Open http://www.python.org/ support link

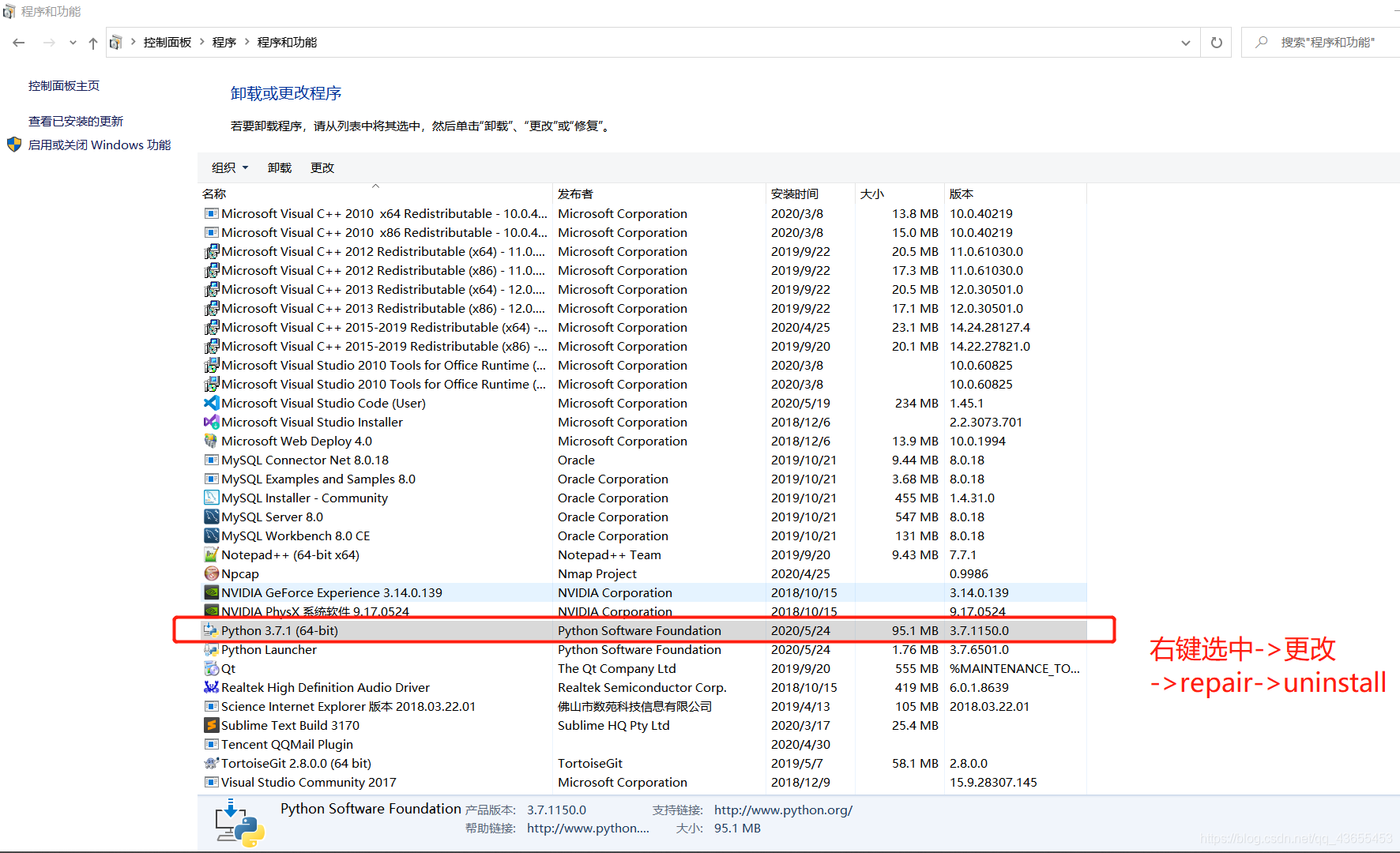click(x=783, y=810)
